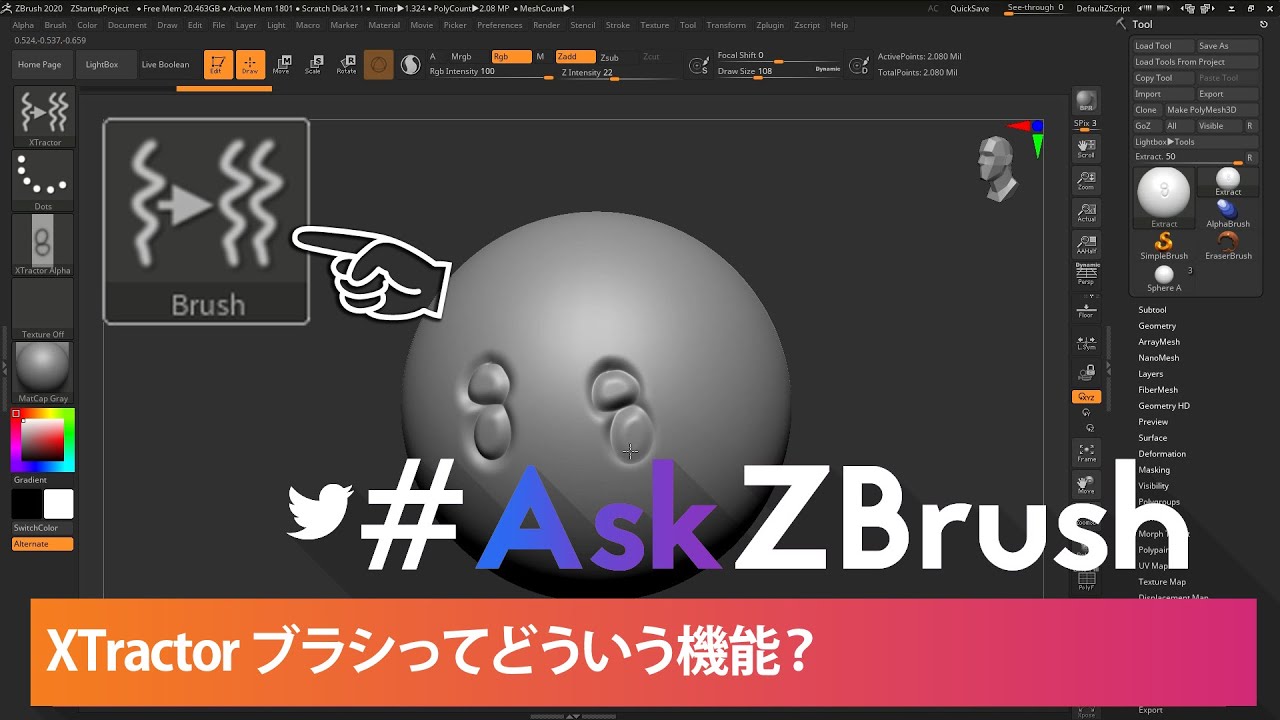Open the Stroke menu
Image resolution: width=1280 pixels, height=720 pixels.
tap(618, 25)
